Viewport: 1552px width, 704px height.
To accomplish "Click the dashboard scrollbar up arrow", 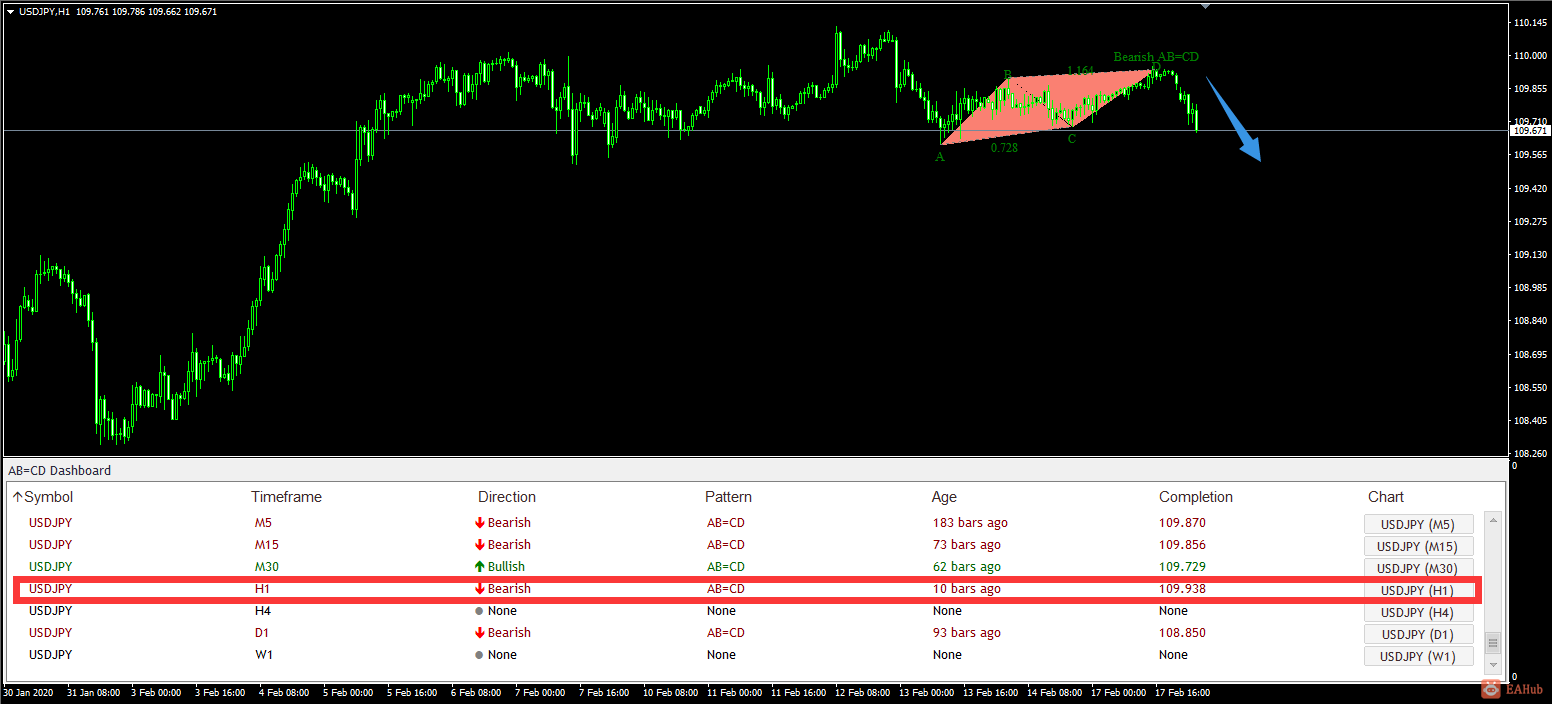I will point(1493,519).
